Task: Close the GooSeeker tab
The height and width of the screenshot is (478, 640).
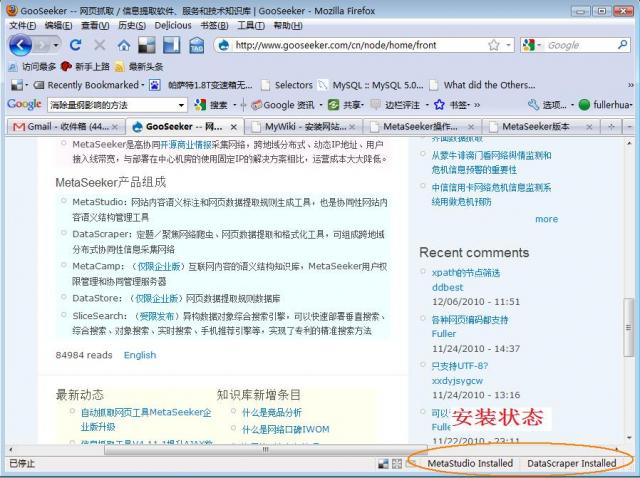Action: tap(233, 127)
